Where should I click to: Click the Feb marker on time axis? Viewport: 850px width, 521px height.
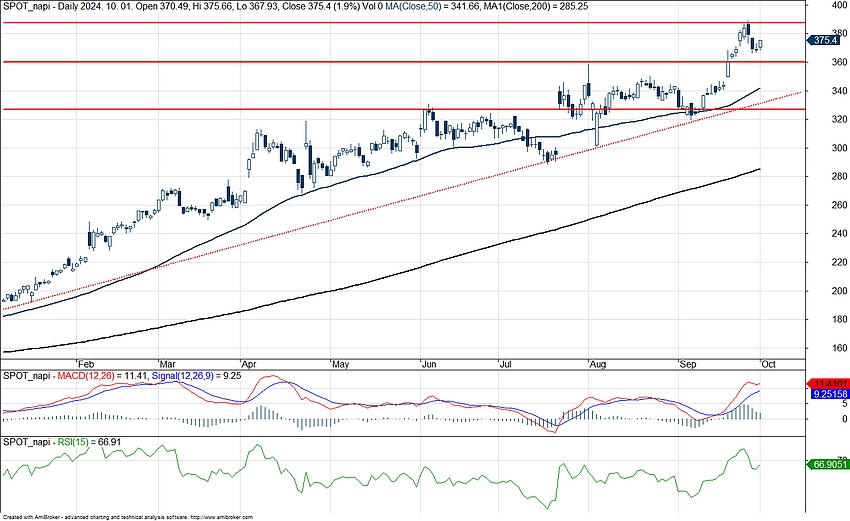[84, 364]
